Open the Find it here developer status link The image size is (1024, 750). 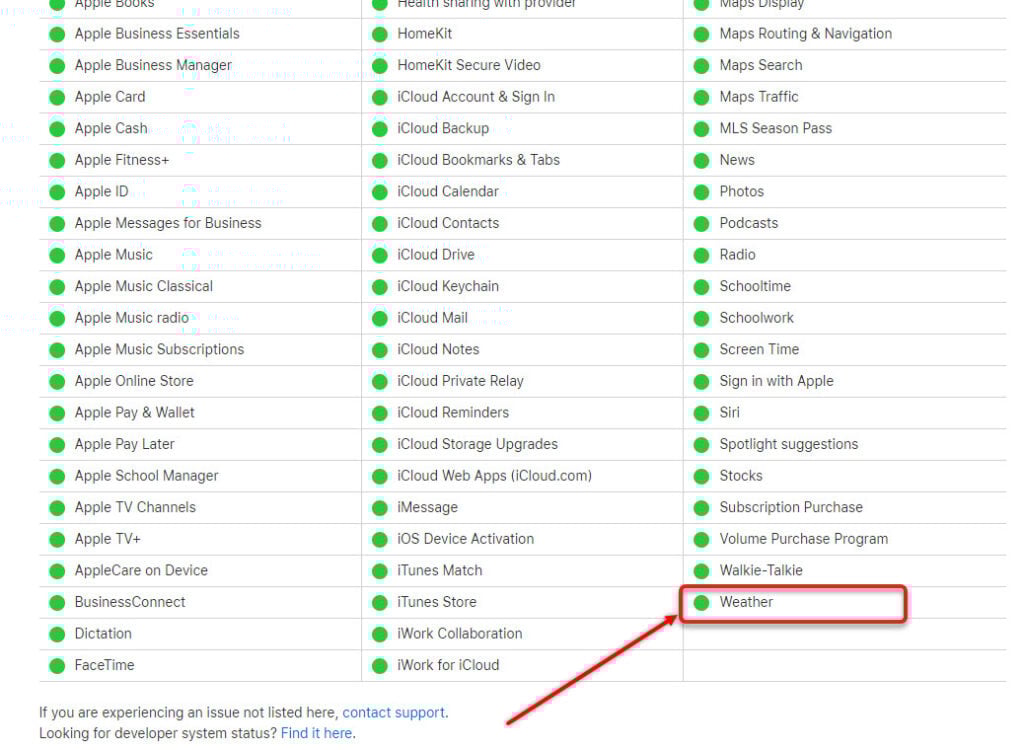(316, 733)
